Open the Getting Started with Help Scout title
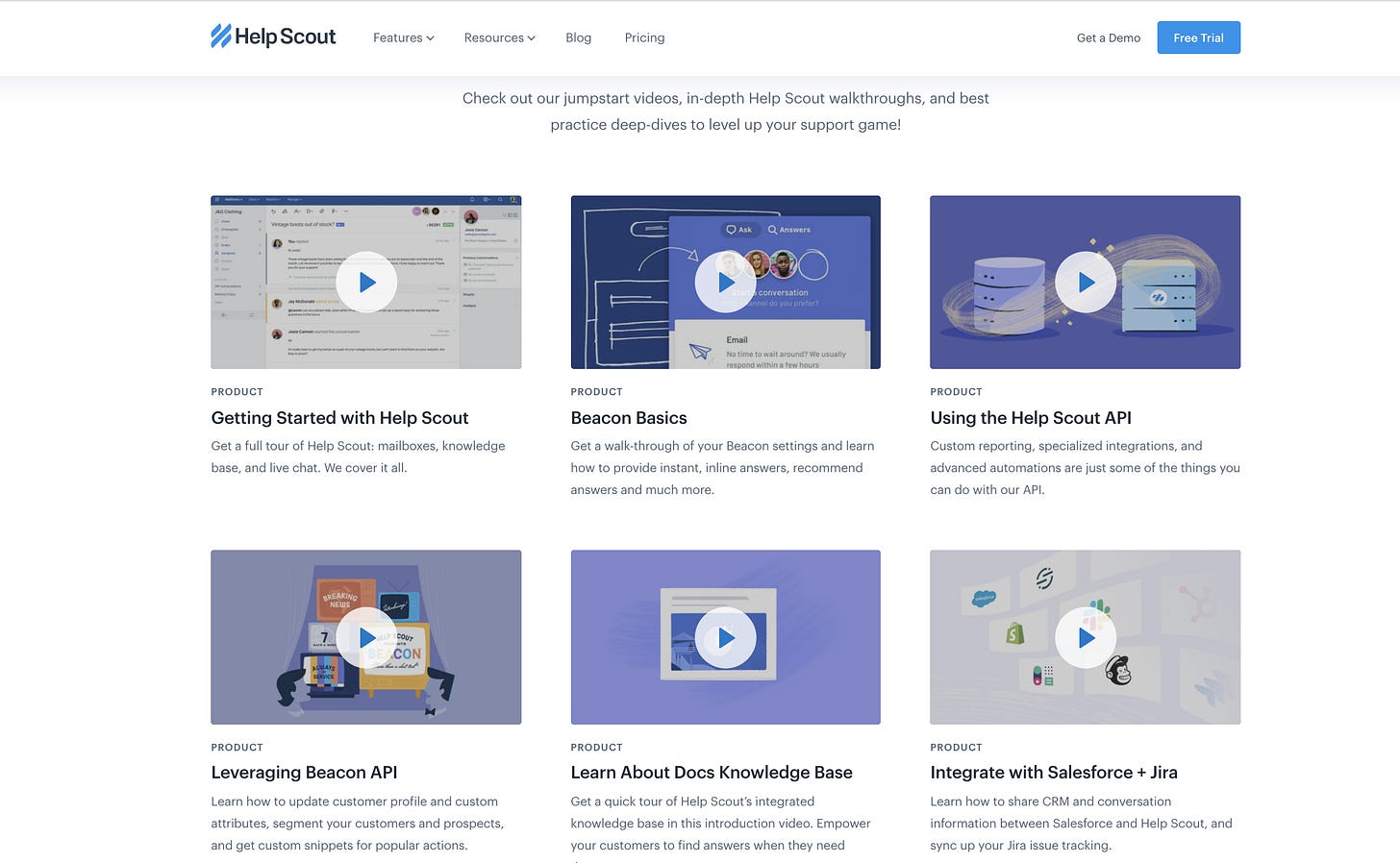 (x=339, y=418)
